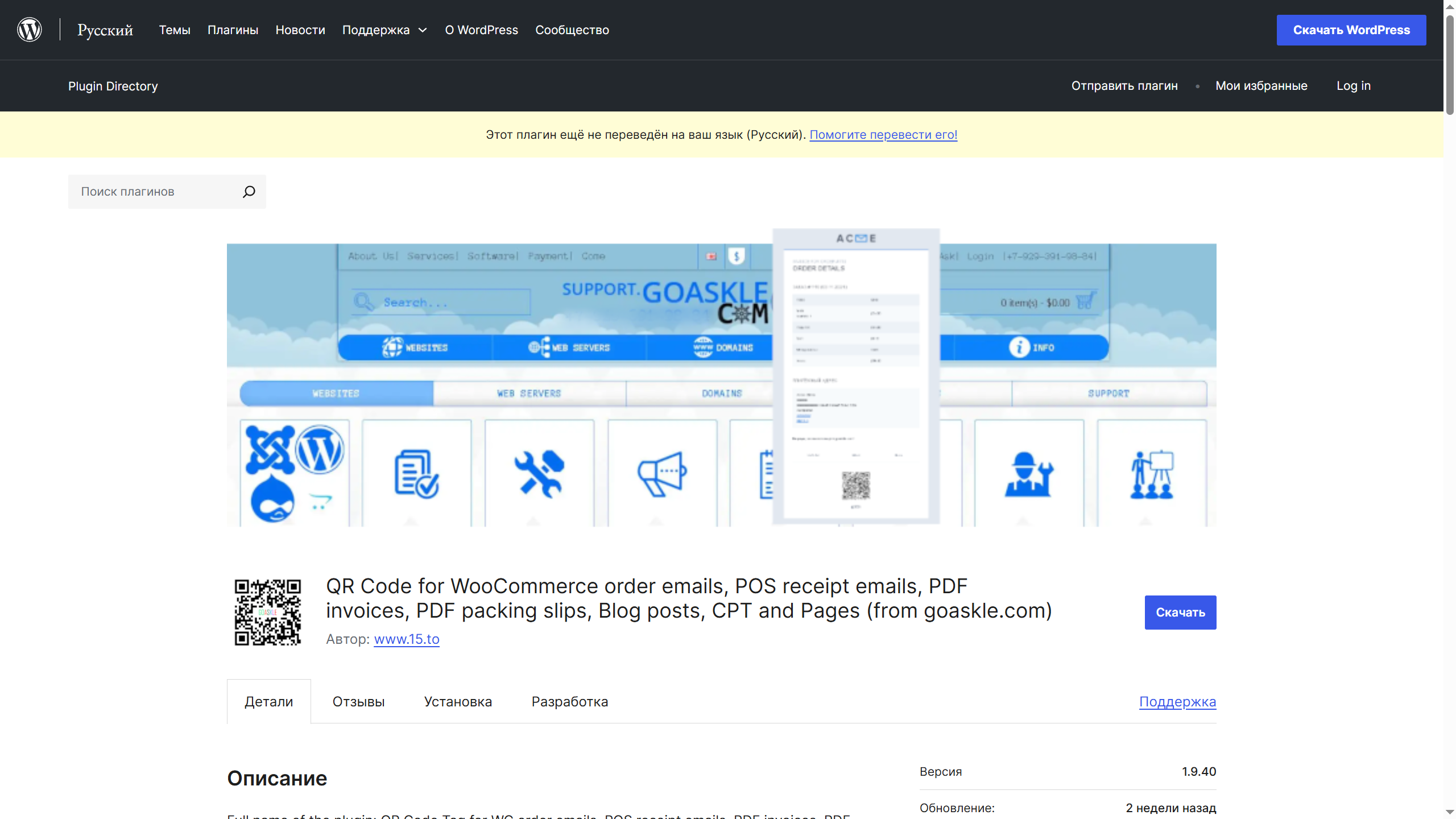Click Скачать WordPress button
The width and height of the screenshot is (1456, 819).
pos(1351,30)
